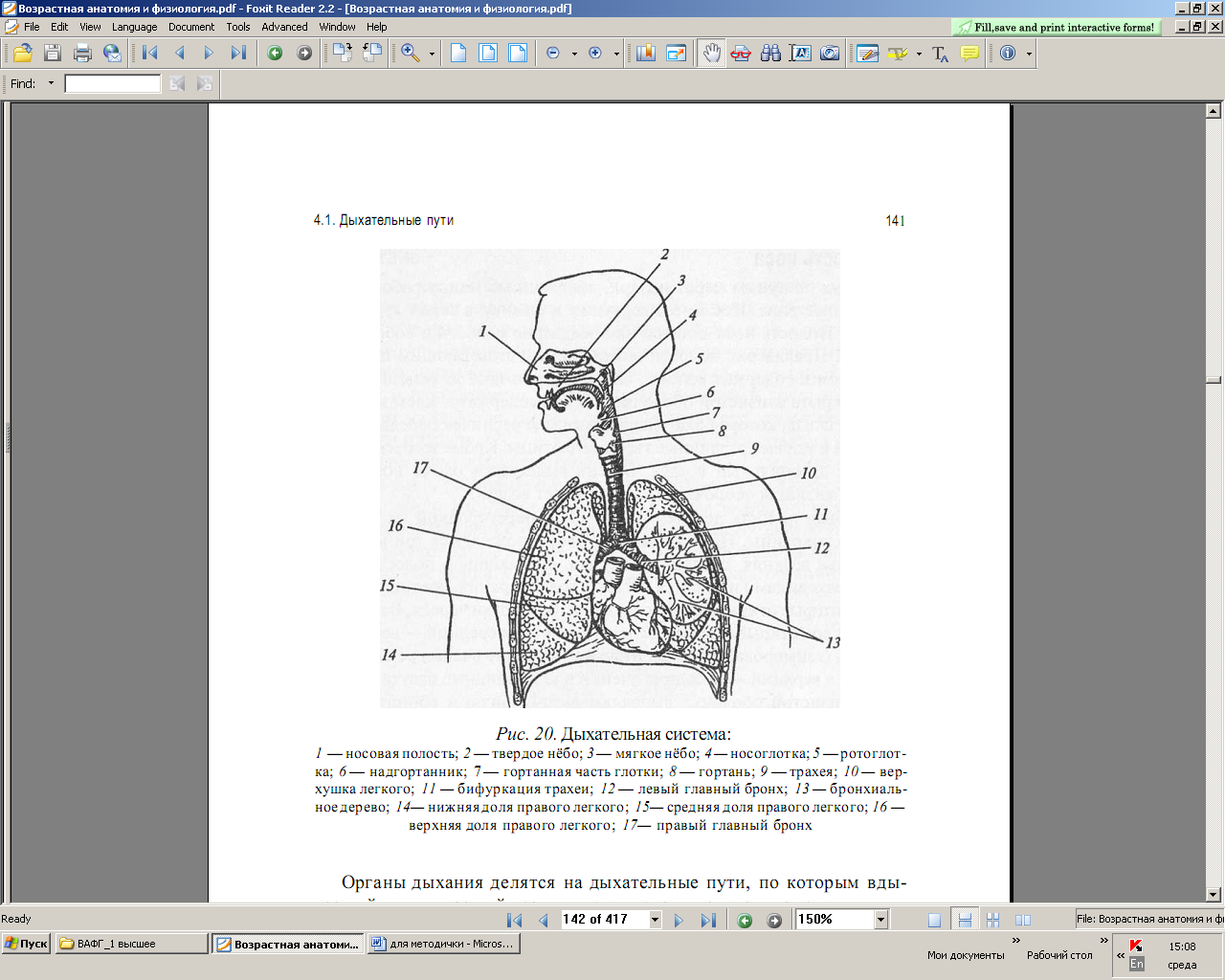The image size is (1225, 980).
Task: Open the Advanced menu
Action: pyautogui.click(x=284, y=27)
